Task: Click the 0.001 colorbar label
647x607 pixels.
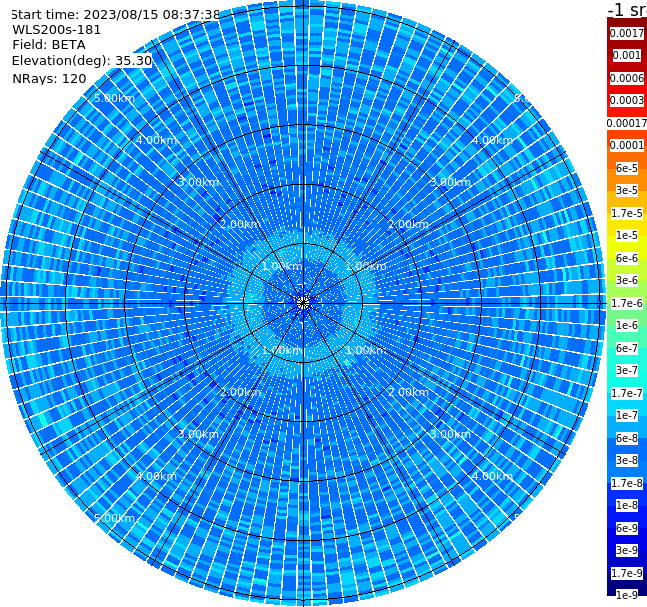Action: click(627, 55)
